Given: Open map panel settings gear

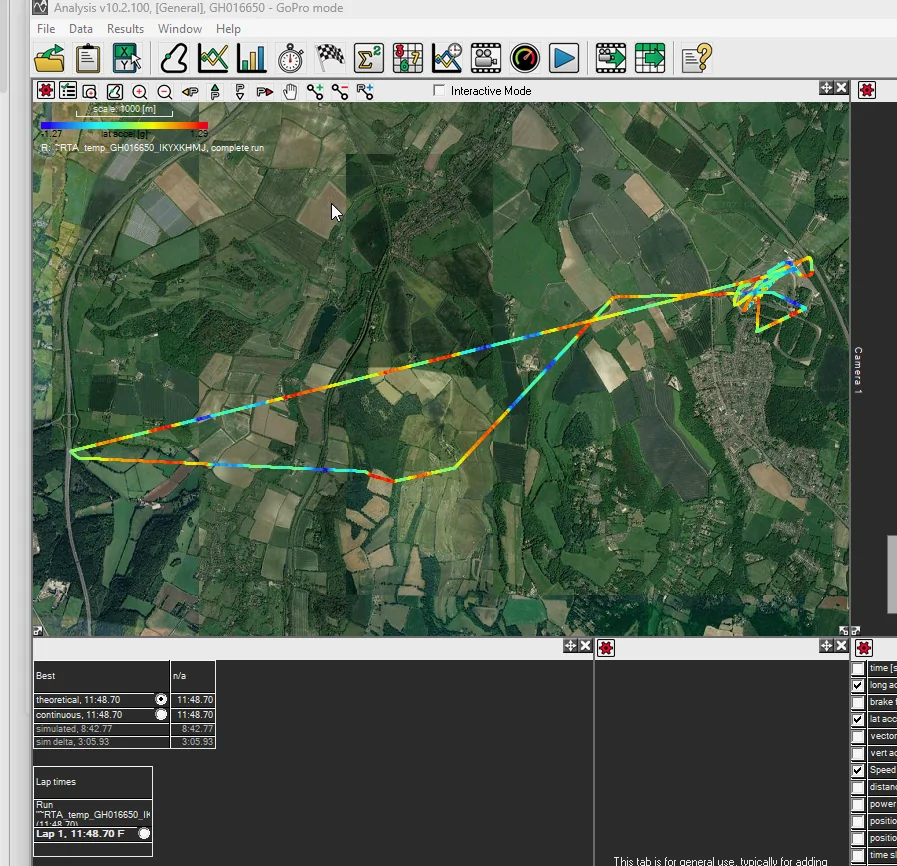Looking at the screenshot, I should pyautogui.click(x=46, y=90).
